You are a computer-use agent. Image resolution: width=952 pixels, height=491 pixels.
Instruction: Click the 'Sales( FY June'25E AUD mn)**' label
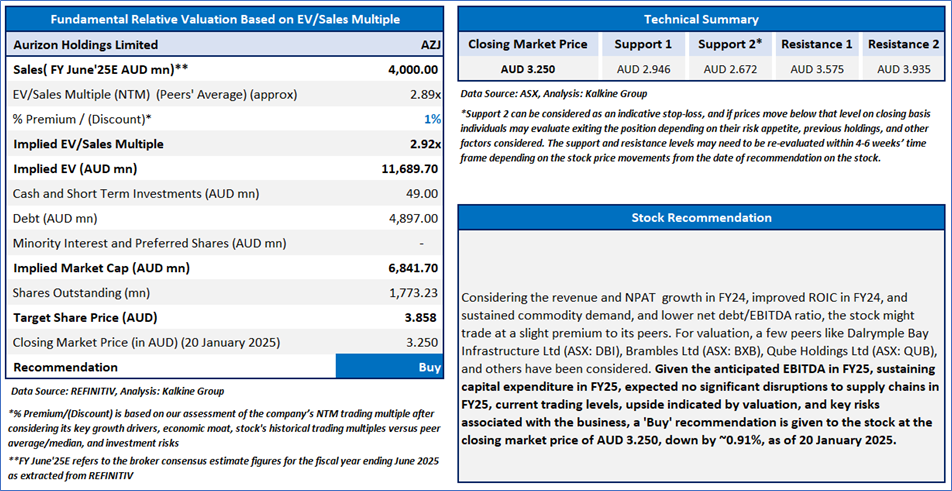100,70
